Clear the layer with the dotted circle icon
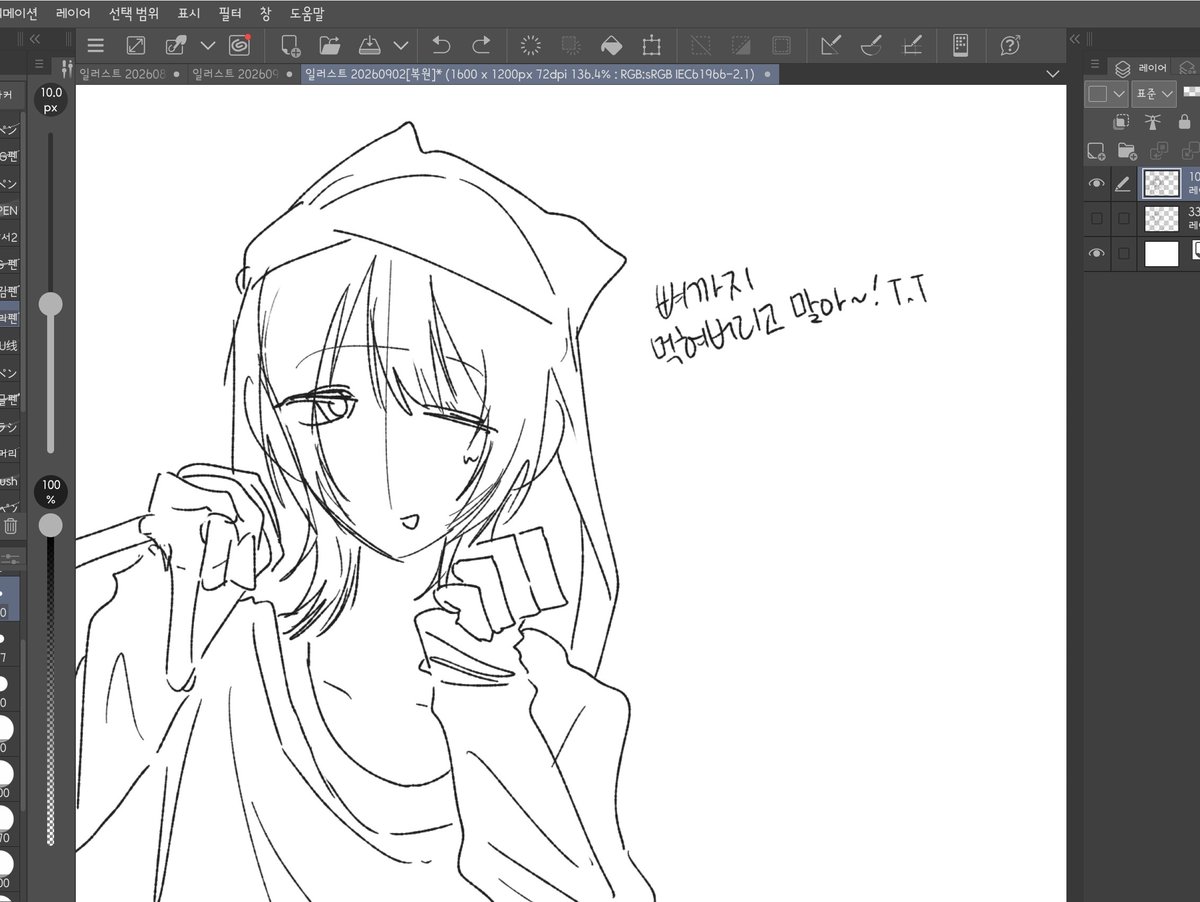 [x=531, y=45]
